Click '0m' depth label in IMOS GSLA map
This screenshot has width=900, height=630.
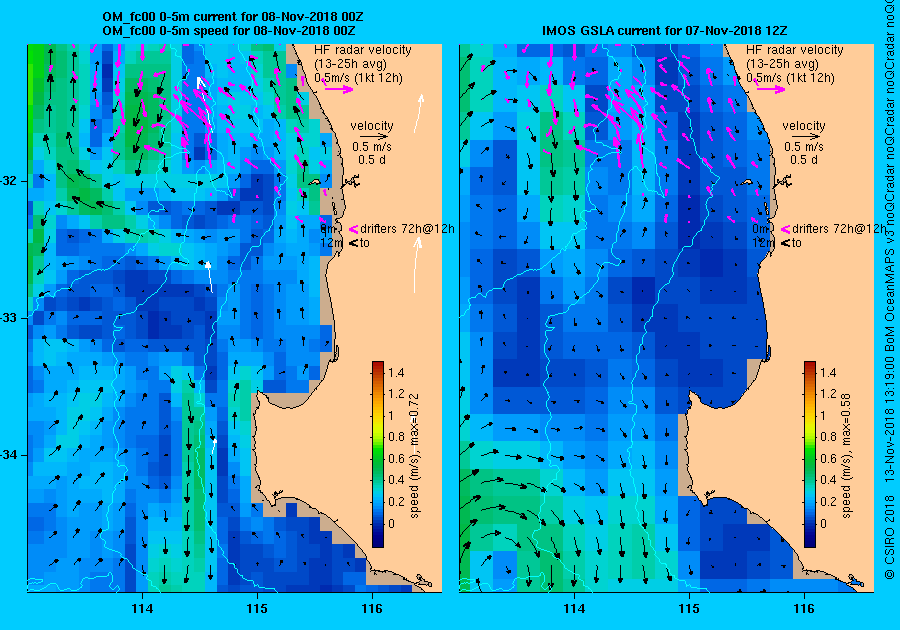761,229
